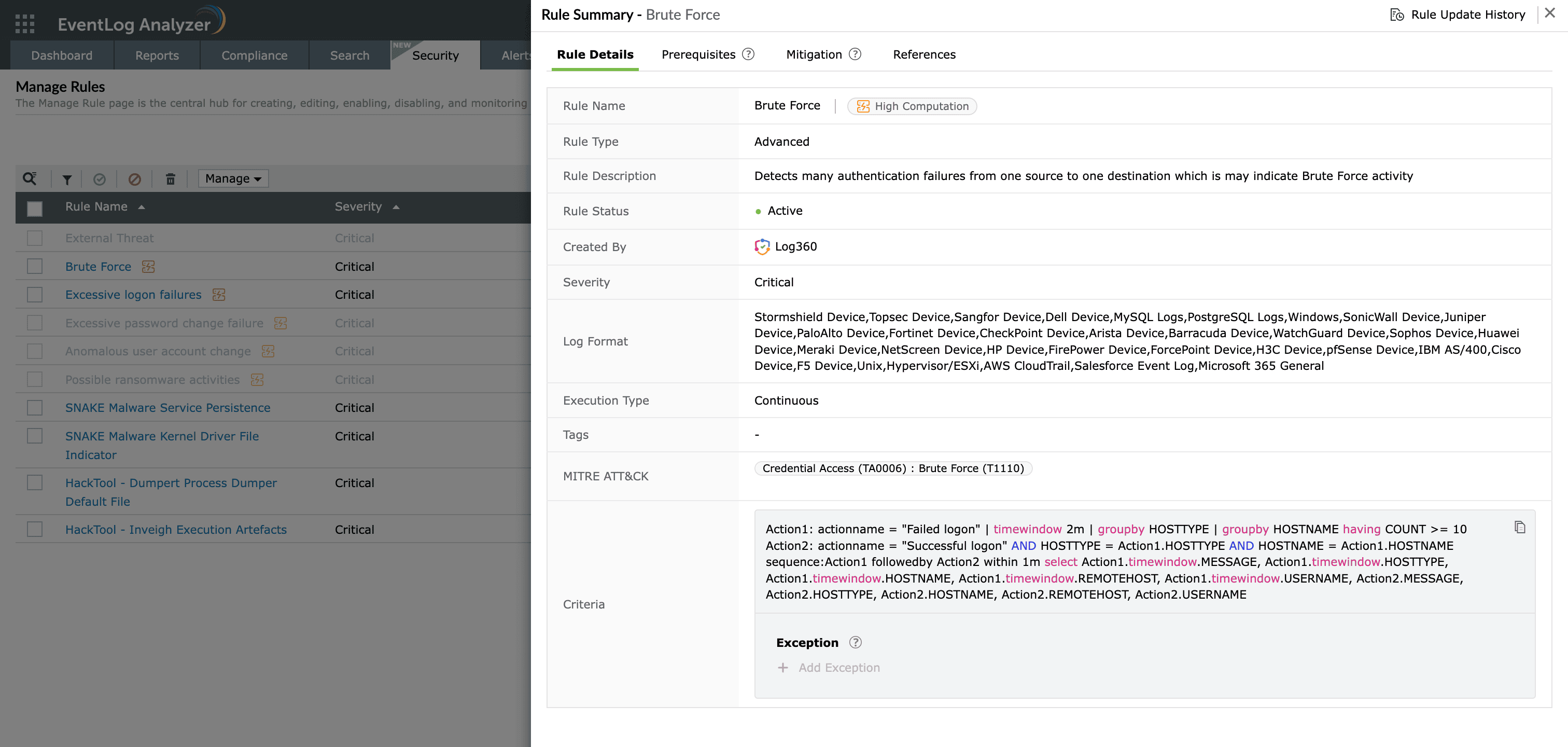The height and width of the screenshot is (747, 1568).
Task: Check the SNAKE Malware Kernel Driver File checkbox
Action: point(35,436)
